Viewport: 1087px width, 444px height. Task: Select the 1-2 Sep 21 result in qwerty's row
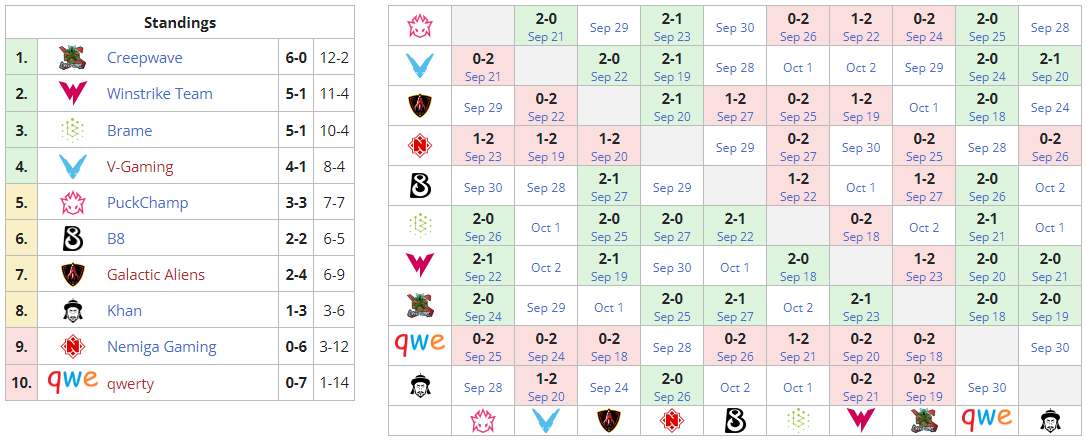798,347
